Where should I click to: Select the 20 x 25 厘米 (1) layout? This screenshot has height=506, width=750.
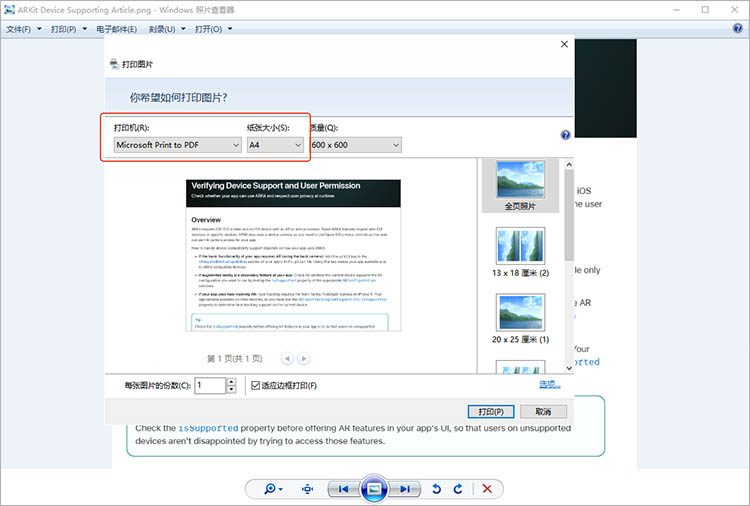(x=520, y=319)
